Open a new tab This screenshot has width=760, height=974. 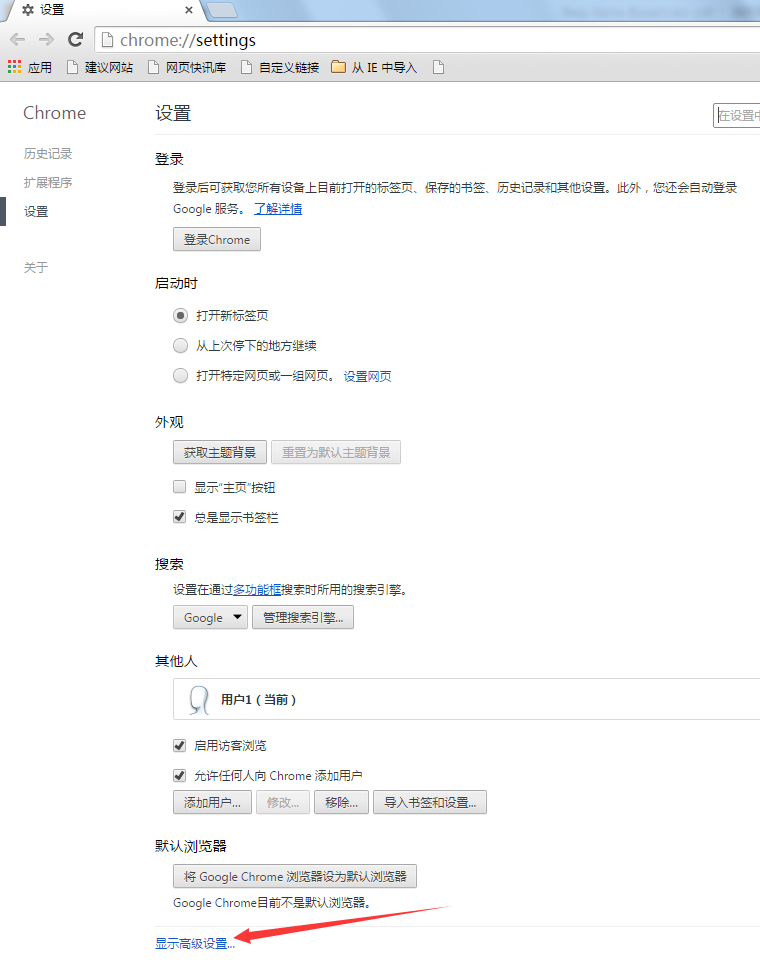[222, 10]
